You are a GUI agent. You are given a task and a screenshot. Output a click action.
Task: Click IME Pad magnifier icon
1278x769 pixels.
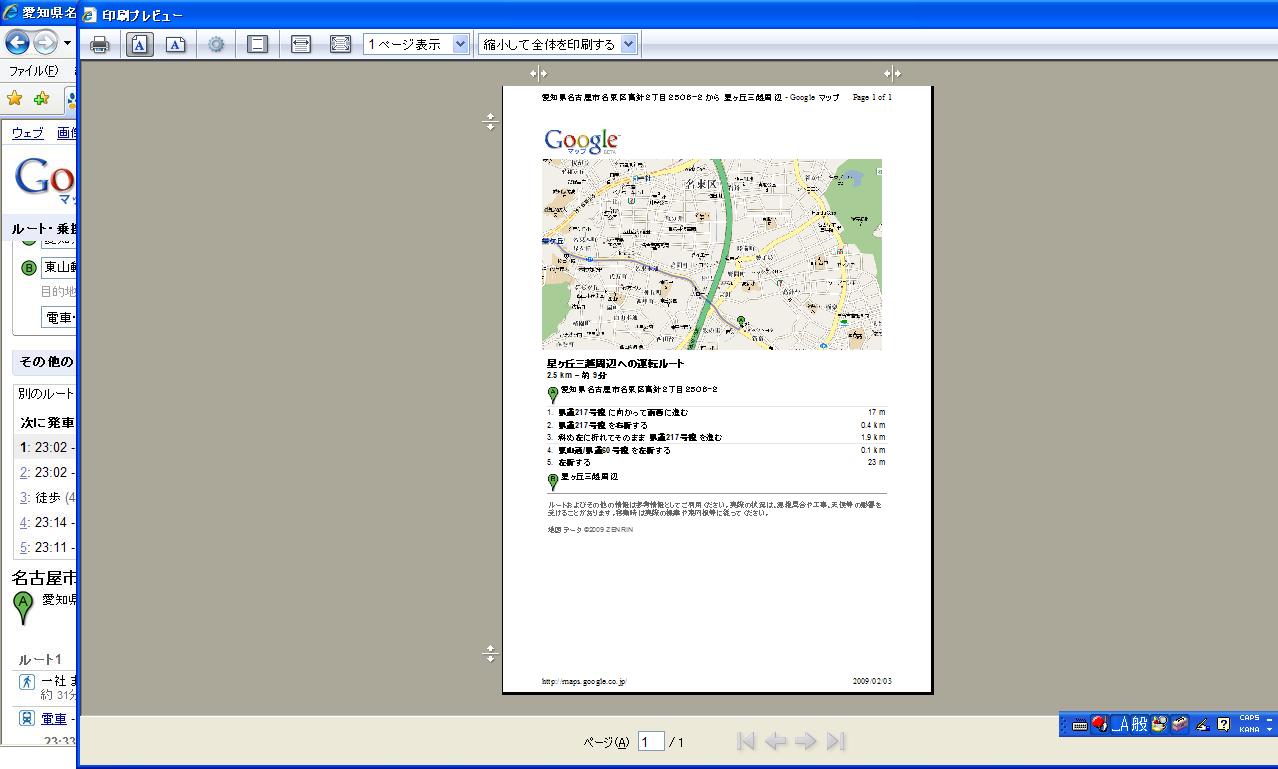pyautogui.click(x=1160, y=724)
